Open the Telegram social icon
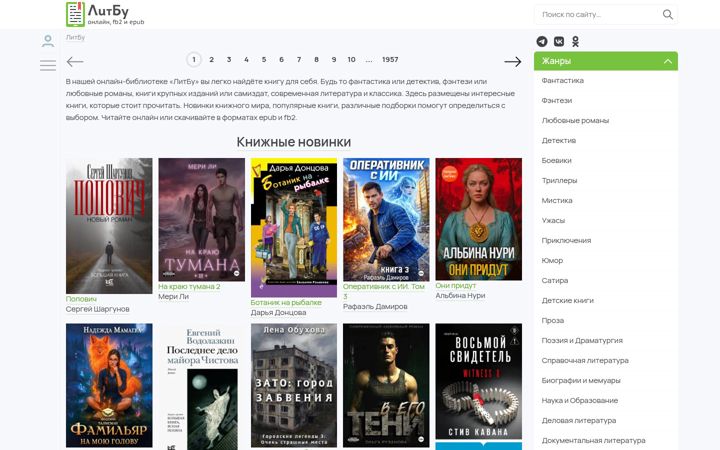The height and width of the screenshot is (450, 720). click(x=542, y=41)
